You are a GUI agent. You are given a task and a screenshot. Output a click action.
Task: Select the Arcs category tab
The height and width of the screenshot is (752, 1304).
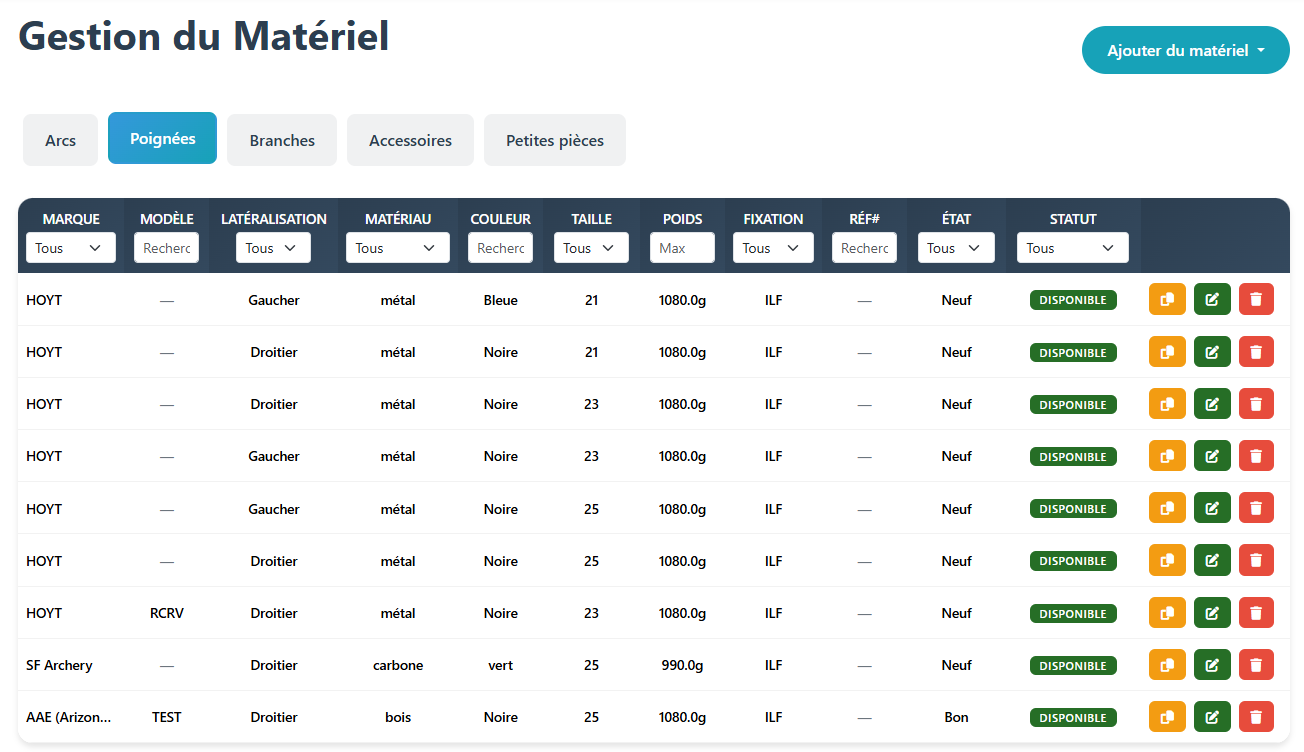pyautogui.click(x=60, y=140)
